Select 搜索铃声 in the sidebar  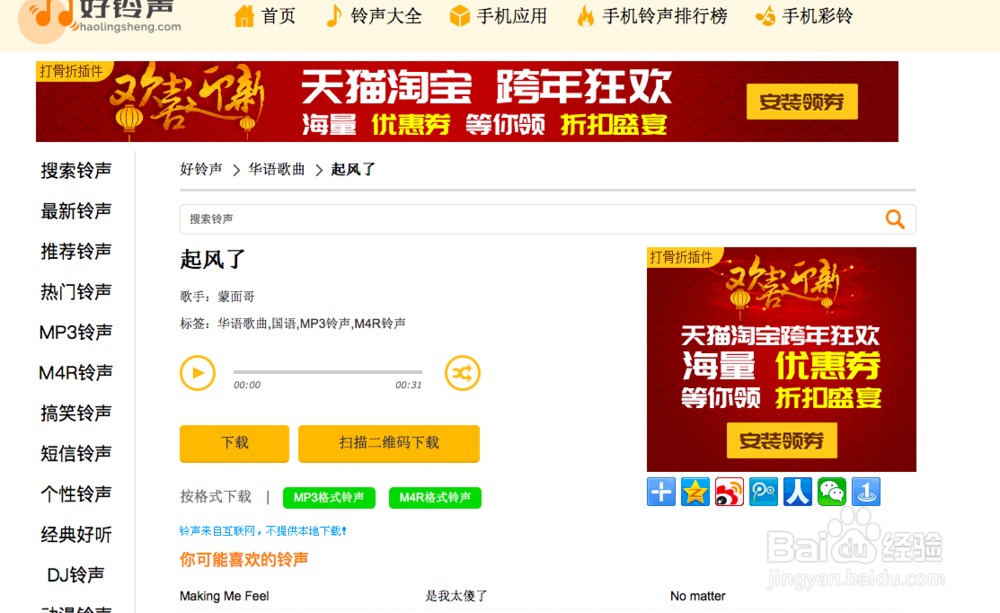76,170
